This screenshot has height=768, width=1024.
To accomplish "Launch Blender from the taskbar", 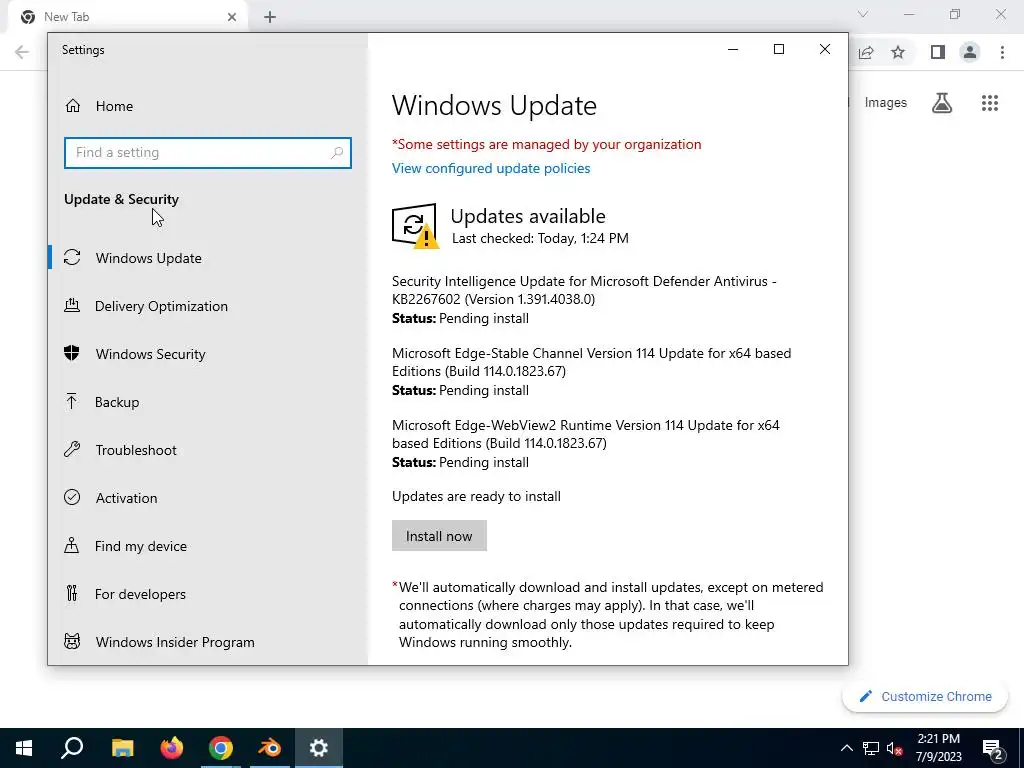I will pos(270,748).
